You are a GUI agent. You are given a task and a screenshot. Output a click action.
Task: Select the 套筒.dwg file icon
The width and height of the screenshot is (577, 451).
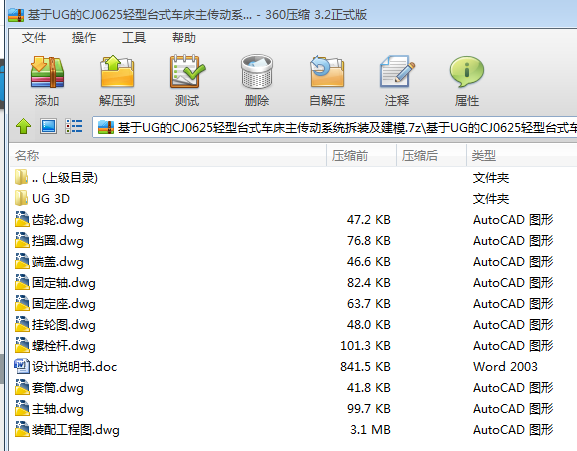pyautogui.click(x=22, y=387)
